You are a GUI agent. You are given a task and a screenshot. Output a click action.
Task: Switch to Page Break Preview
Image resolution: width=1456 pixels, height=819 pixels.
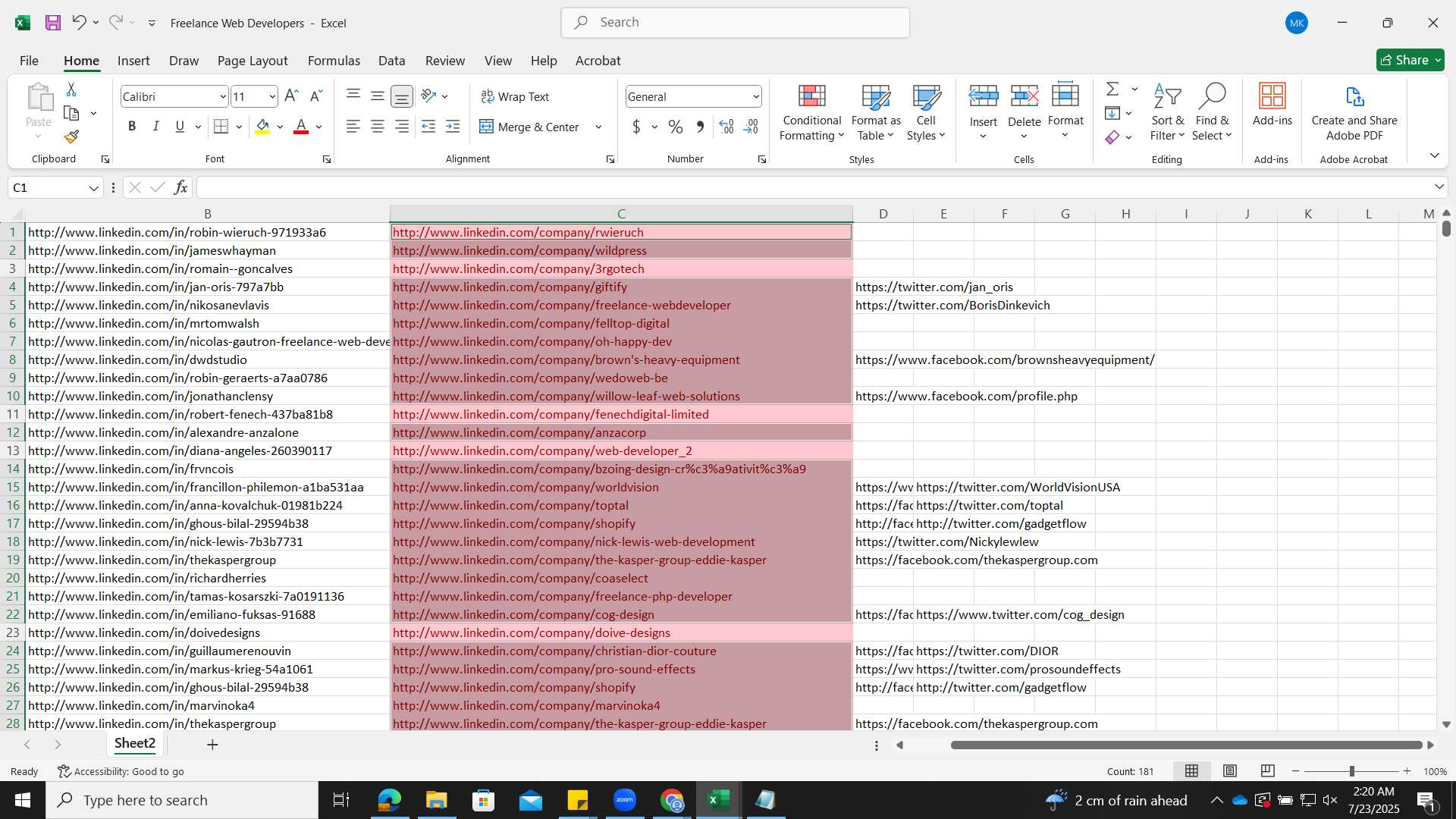pyautogui.click(x=1268, y=771)
